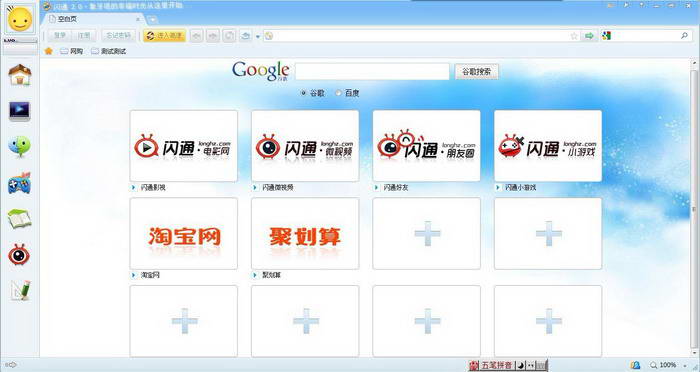The image size is (700, 372).
Task: Click the toolbar search input box
Action: (x=645, y=36)
